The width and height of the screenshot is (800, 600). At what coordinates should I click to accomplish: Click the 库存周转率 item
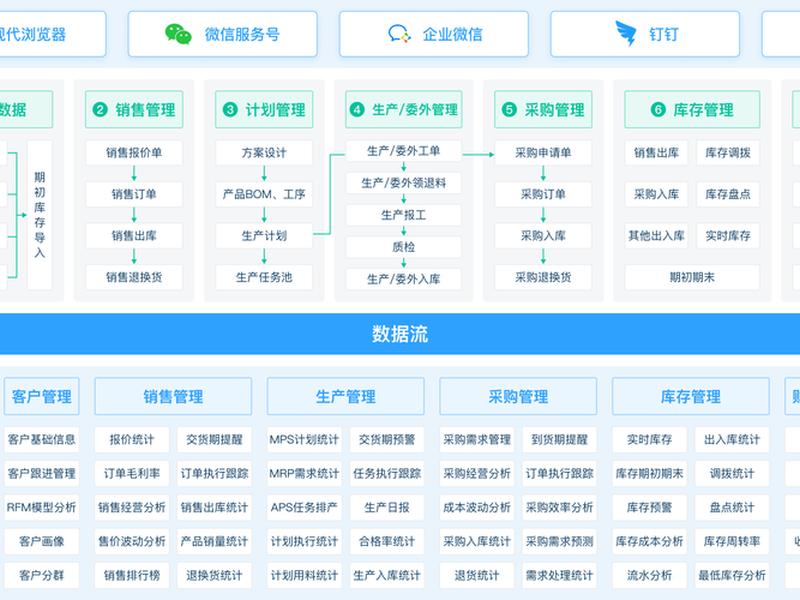732,541
